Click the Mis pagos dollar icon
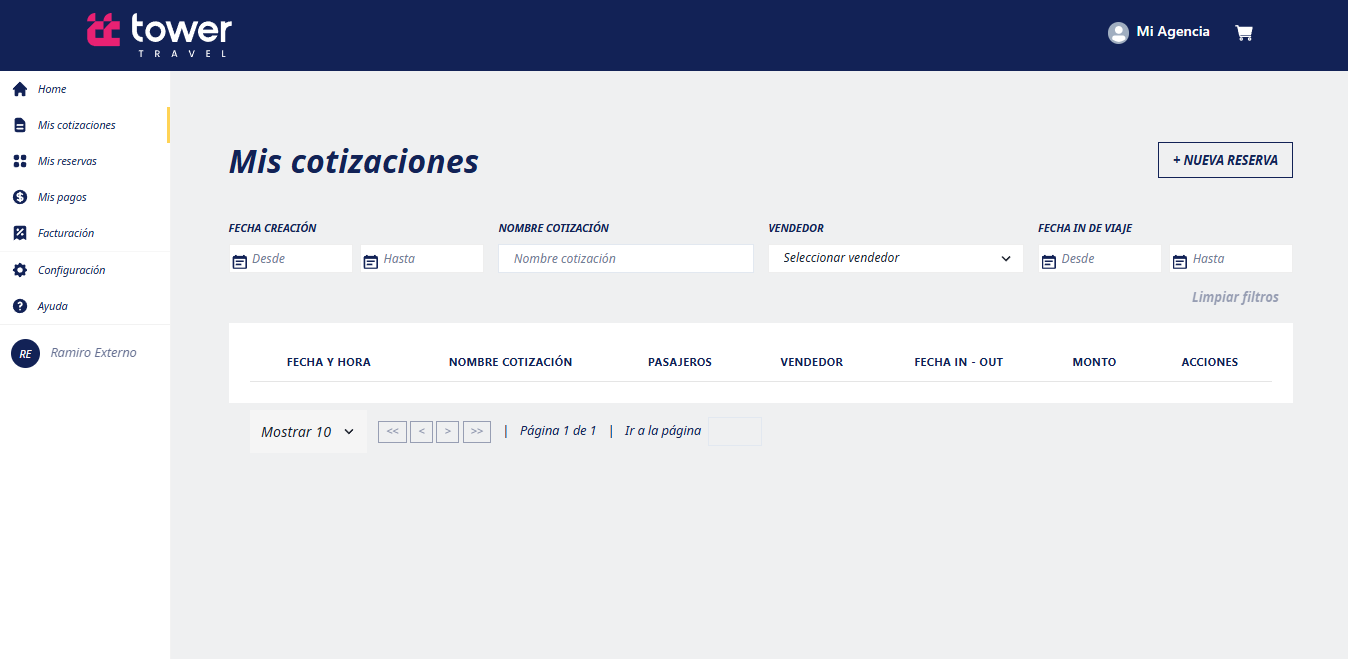 click(x=18, y=196)
